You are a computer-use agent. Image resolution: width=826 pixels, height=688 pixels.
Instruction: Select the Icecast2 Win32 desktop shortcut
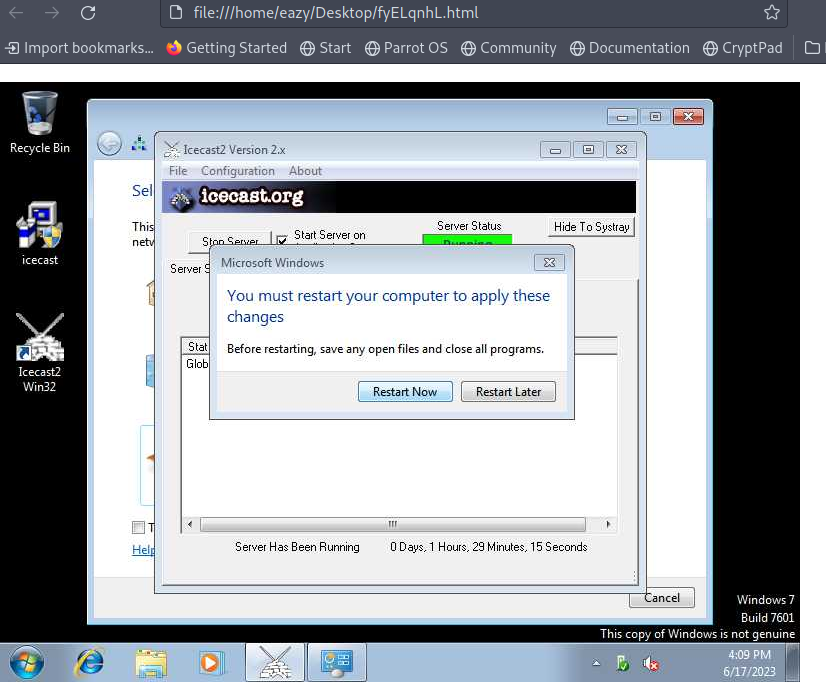[x=40, y=352]
